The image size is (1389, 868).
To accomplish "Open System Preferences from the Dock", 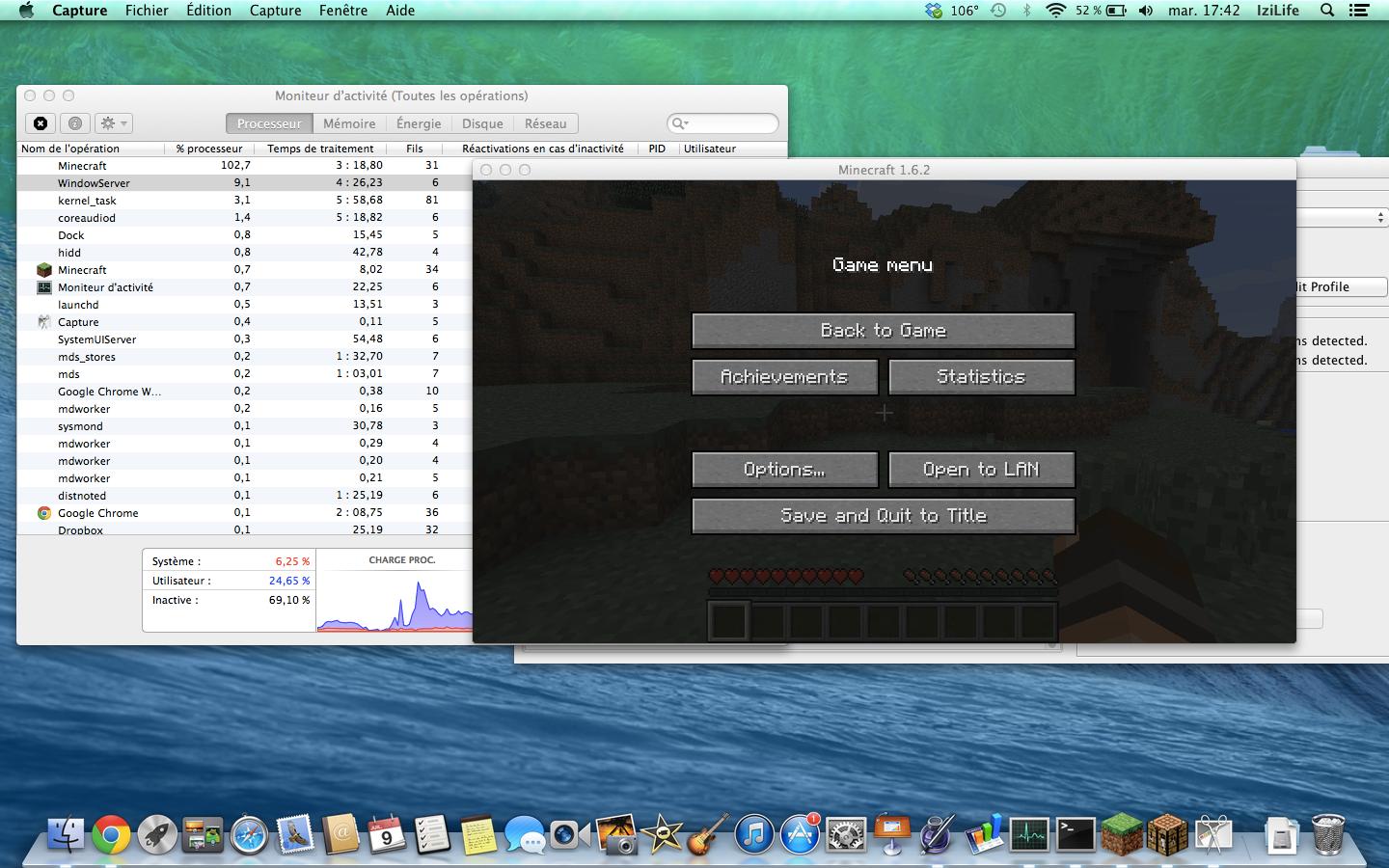I will coord(846,834).
